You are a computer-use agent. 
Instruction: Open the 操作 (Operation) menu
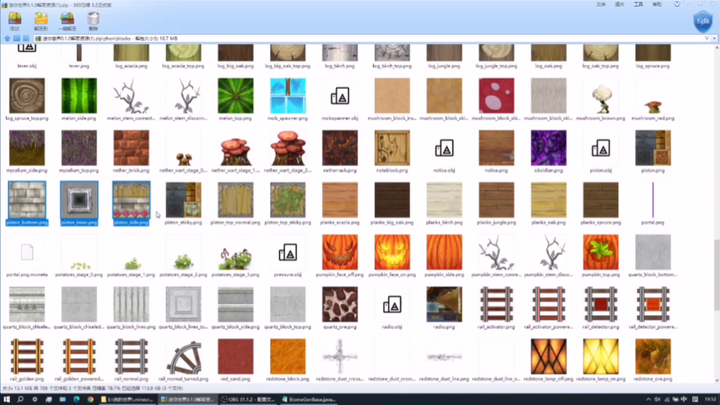(619, 5)
